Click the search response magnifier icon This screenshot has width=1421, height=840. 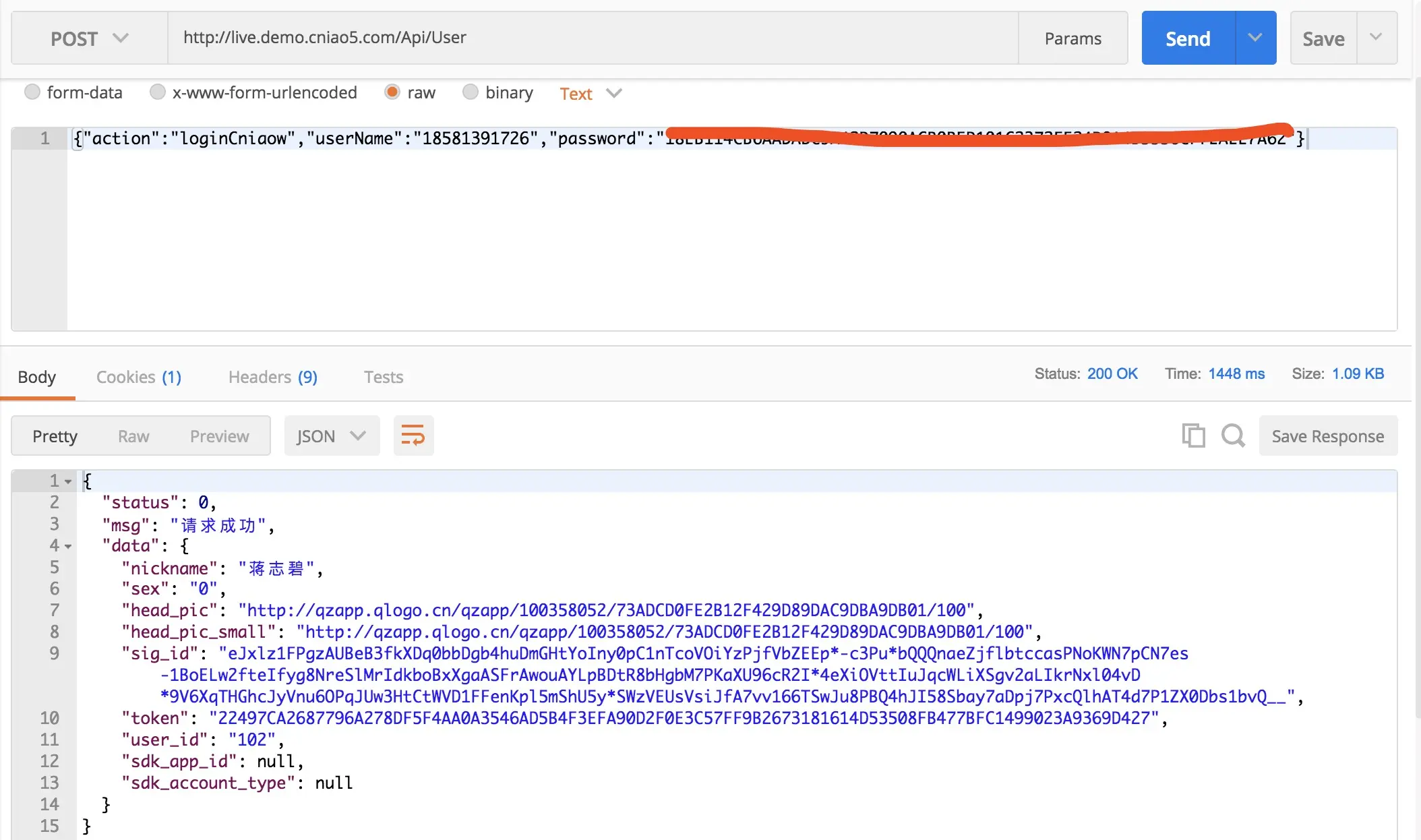click(x=1233, y=436)
